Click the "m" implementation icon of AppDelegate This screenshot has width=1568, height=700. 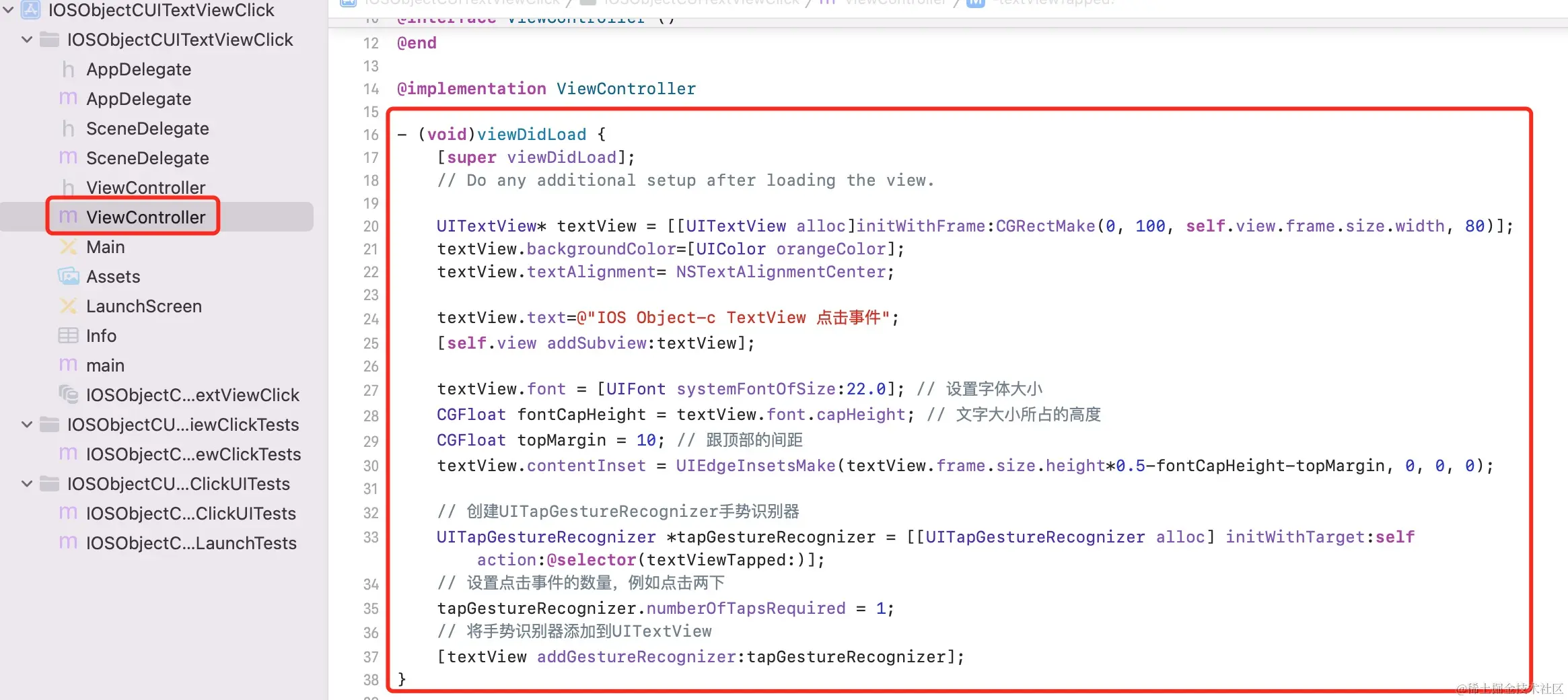(x=68, y=99)
